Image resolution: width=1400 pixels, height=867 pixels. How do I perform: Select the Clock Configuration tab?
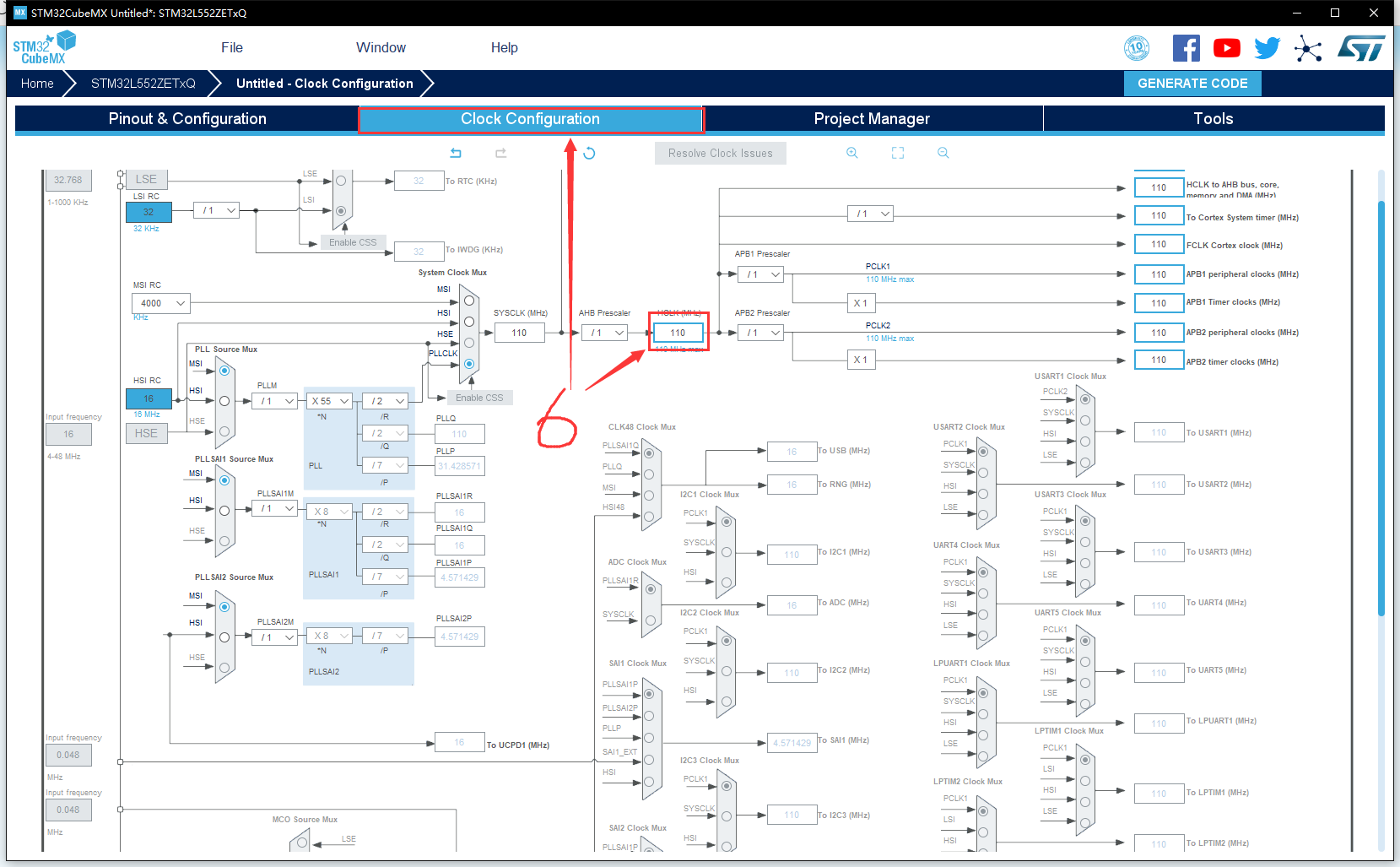[530, 119]
